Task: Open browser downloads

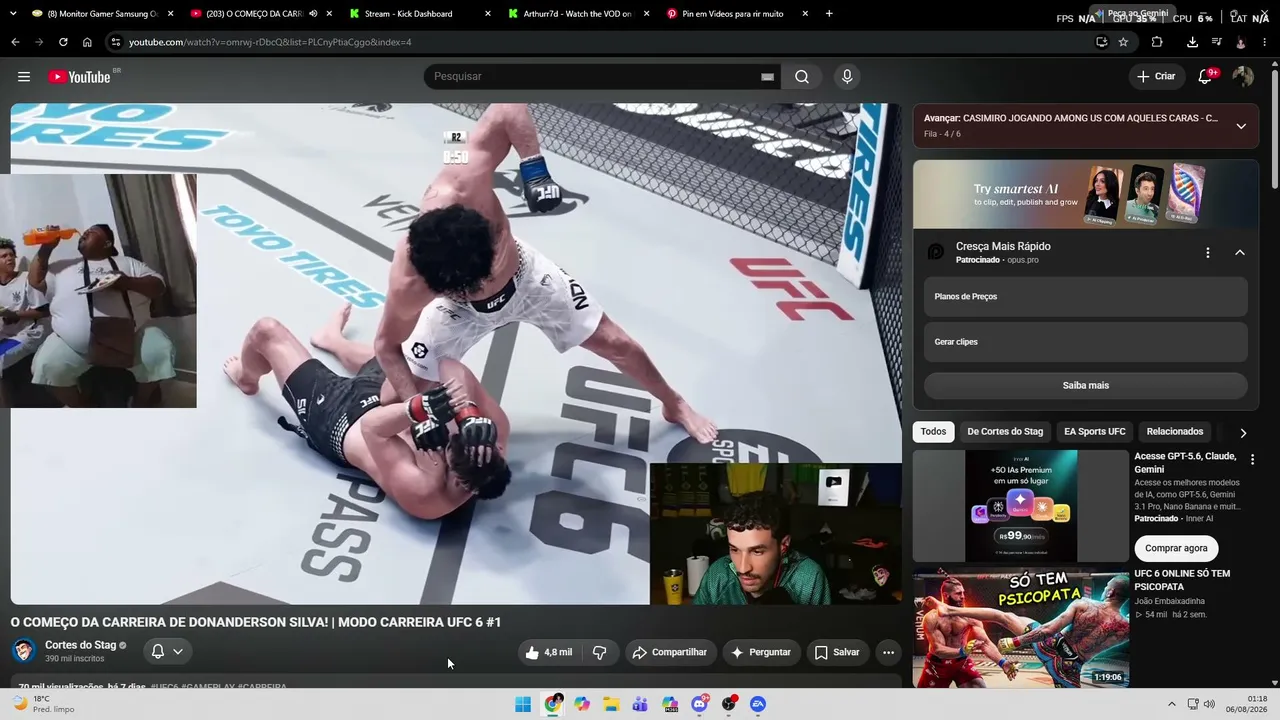Action: coord(1192,42)
